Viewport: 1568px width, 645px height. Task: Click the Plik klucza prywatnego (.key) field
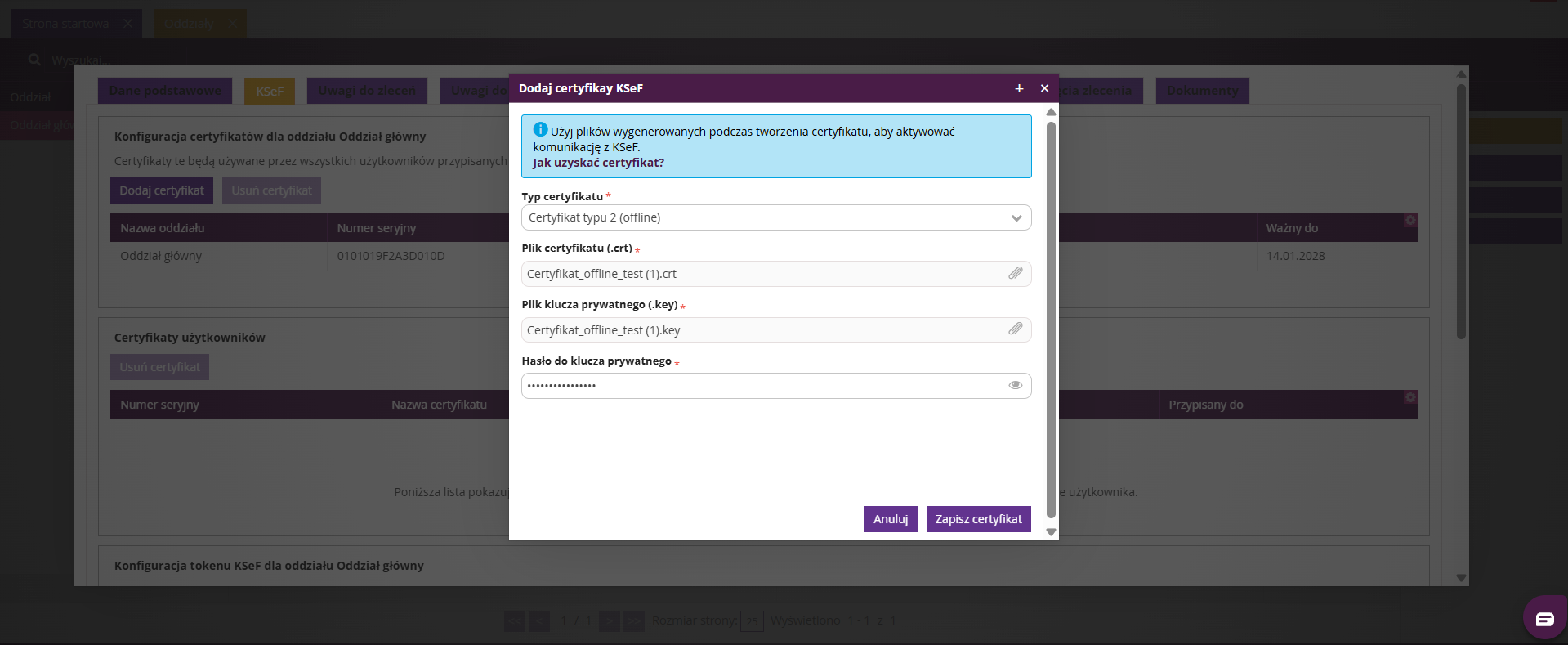coord(776,329)
